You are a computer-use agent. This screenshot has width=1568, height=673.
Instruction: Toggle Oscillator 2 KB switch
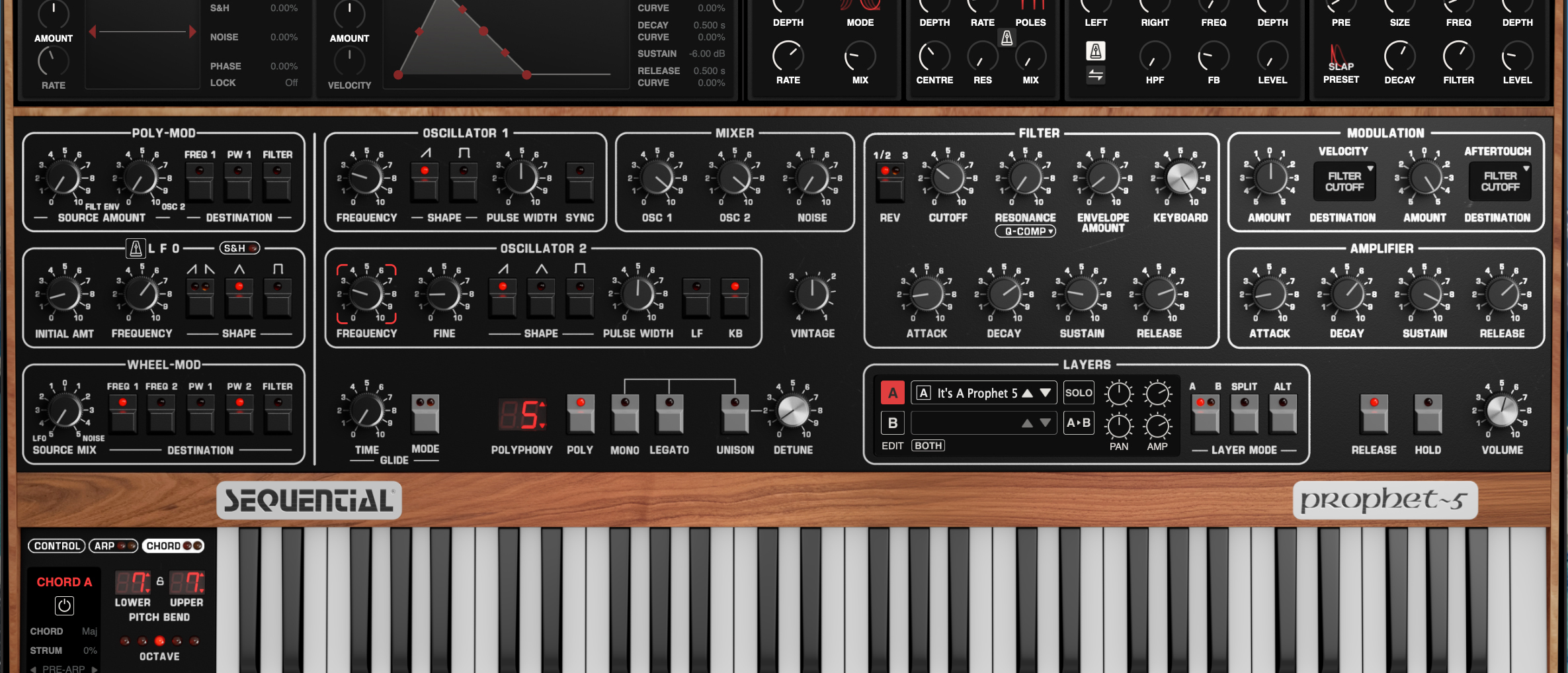point(735,297)
